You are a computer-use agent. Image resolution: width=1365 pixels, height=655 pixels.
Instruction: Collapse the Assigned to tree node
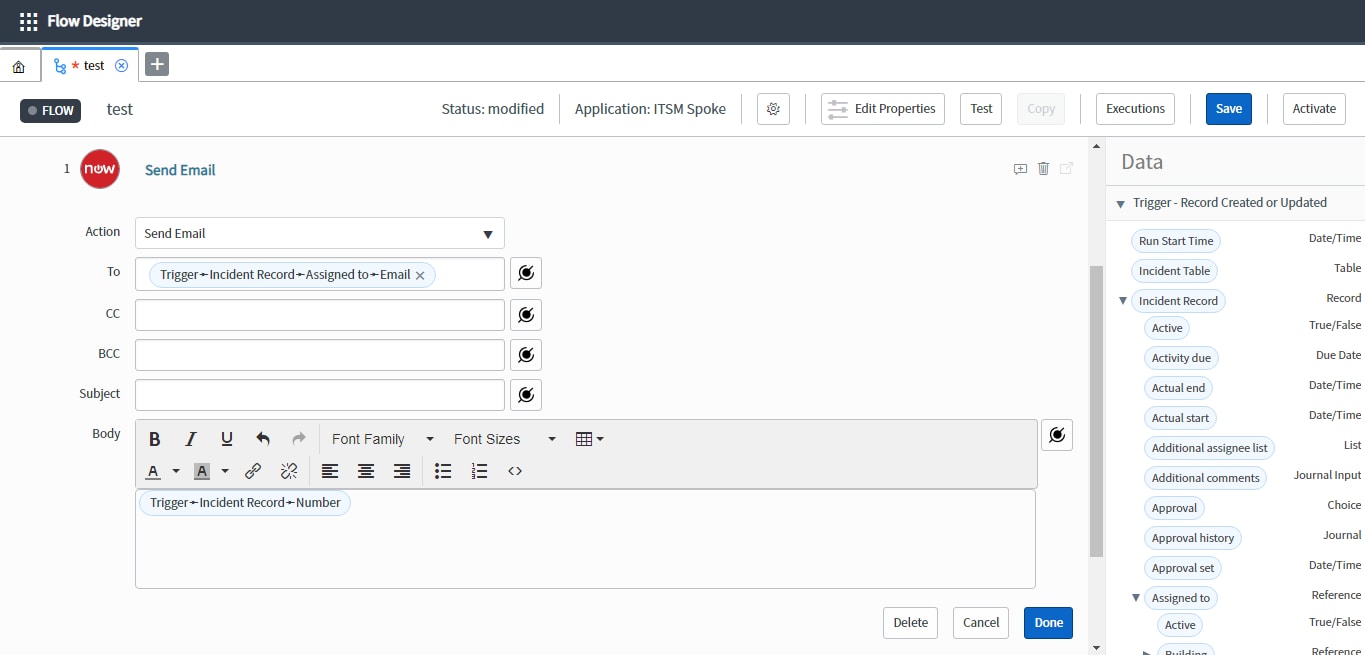1136,598
